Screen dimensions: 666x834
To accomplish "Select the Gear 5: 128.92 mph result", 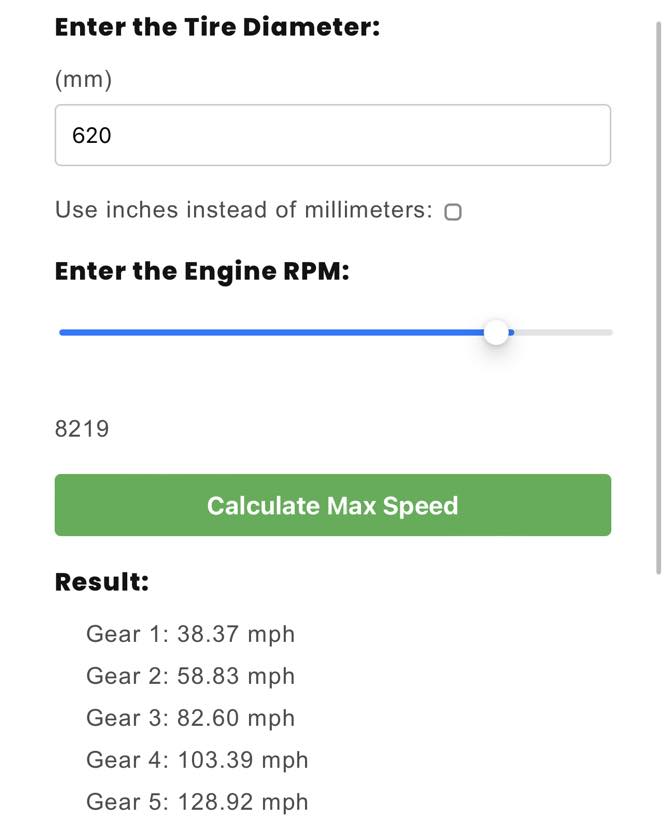I will coord(197,802).
